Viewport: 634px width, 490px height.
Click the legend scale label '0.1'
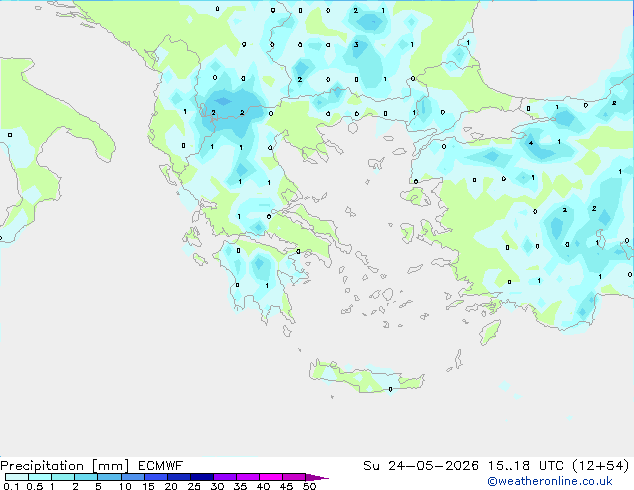(x=11, y=486)
